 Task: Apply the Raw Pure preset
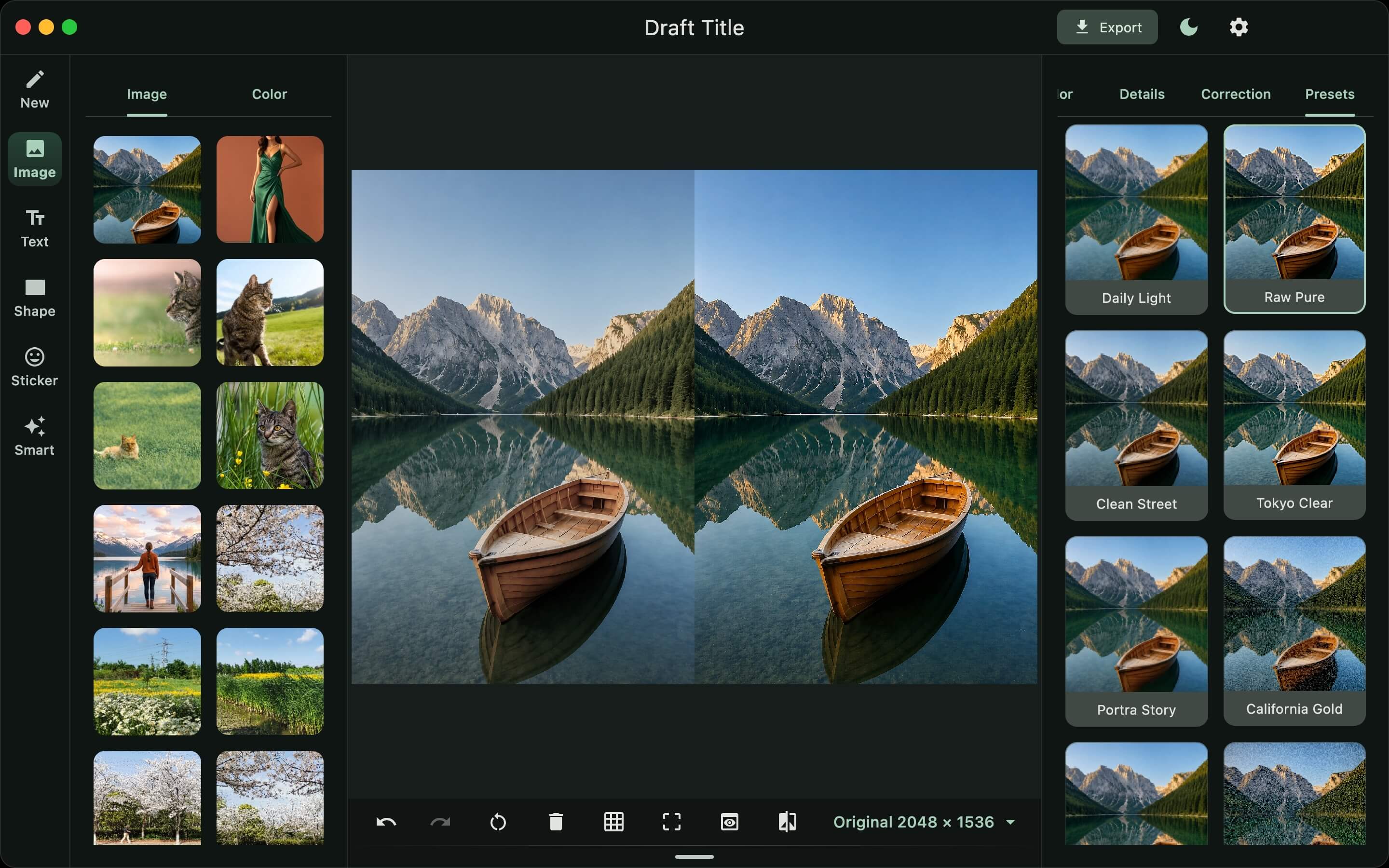(1294, 219)
